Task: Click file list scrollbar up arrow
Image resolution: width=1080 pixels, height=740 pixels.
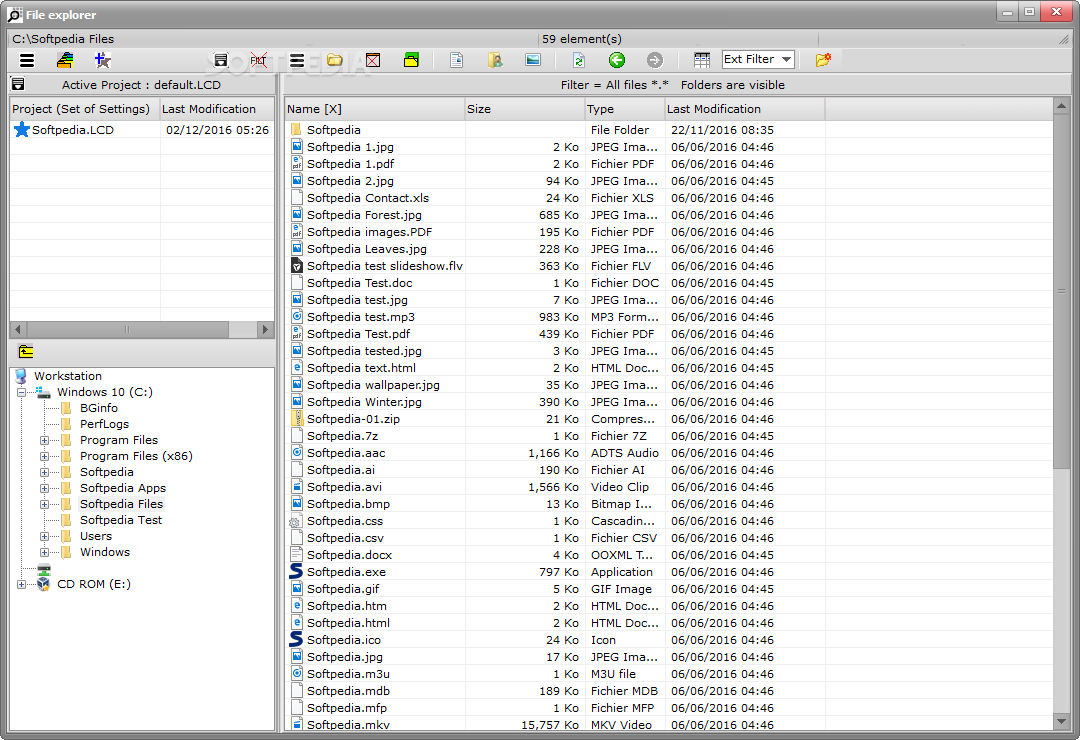Action: pos(1061,106)
